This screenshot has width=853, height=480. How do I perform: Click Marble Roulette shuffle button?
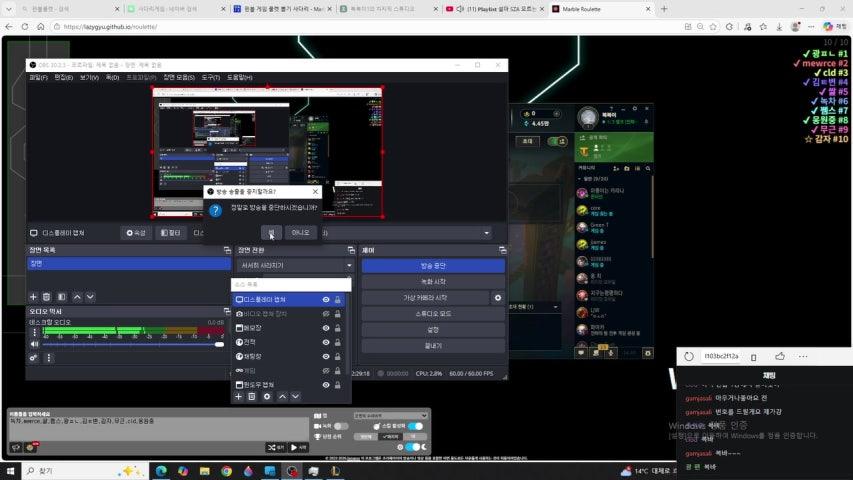pyautogui.click(x=275, y=447)
